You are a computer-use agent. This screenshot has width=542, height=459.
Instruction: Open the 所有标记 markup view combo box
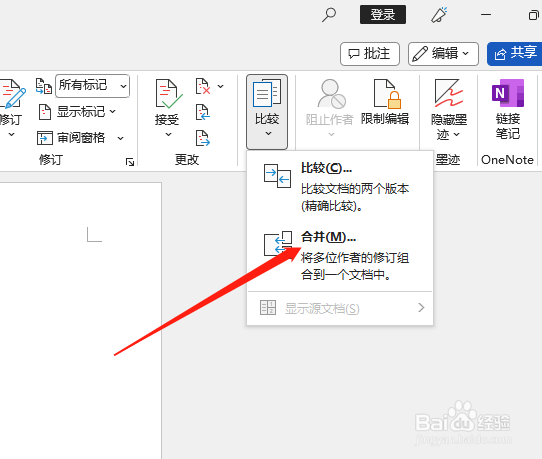[92, 85]
